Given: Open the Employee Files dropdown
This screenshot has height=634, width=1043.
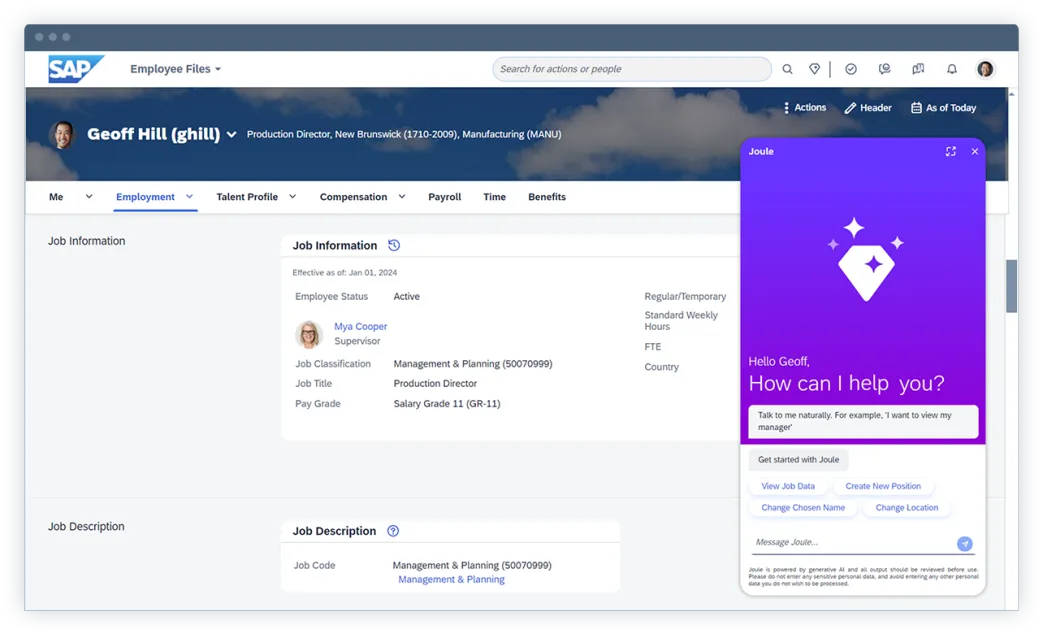Looking at the screenshot, I should click(x=176, y=69).
